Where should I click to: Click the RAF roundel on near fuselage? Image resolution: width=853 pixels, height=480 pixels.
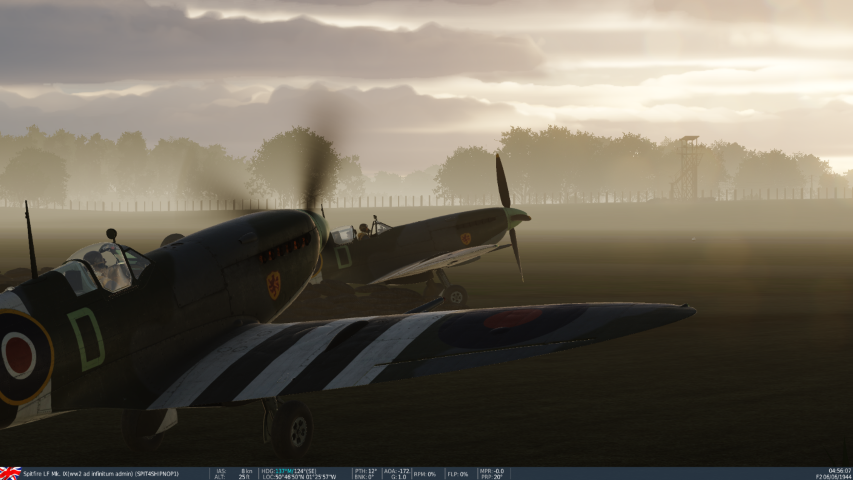click(x=20, y=355)
